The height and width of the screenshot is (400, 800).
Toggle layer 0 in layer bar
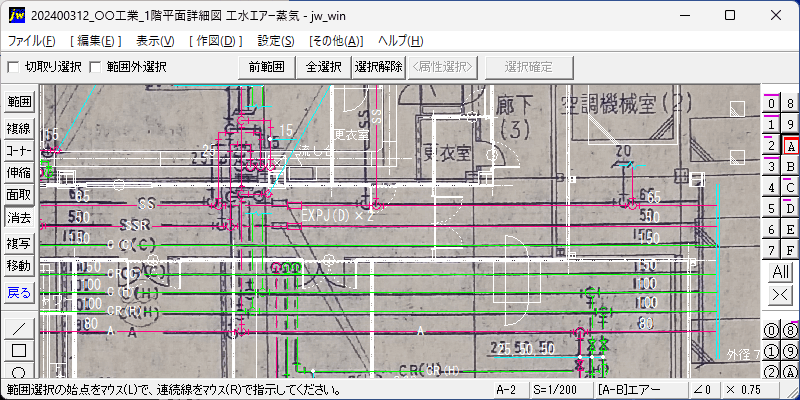coord(771,104)
